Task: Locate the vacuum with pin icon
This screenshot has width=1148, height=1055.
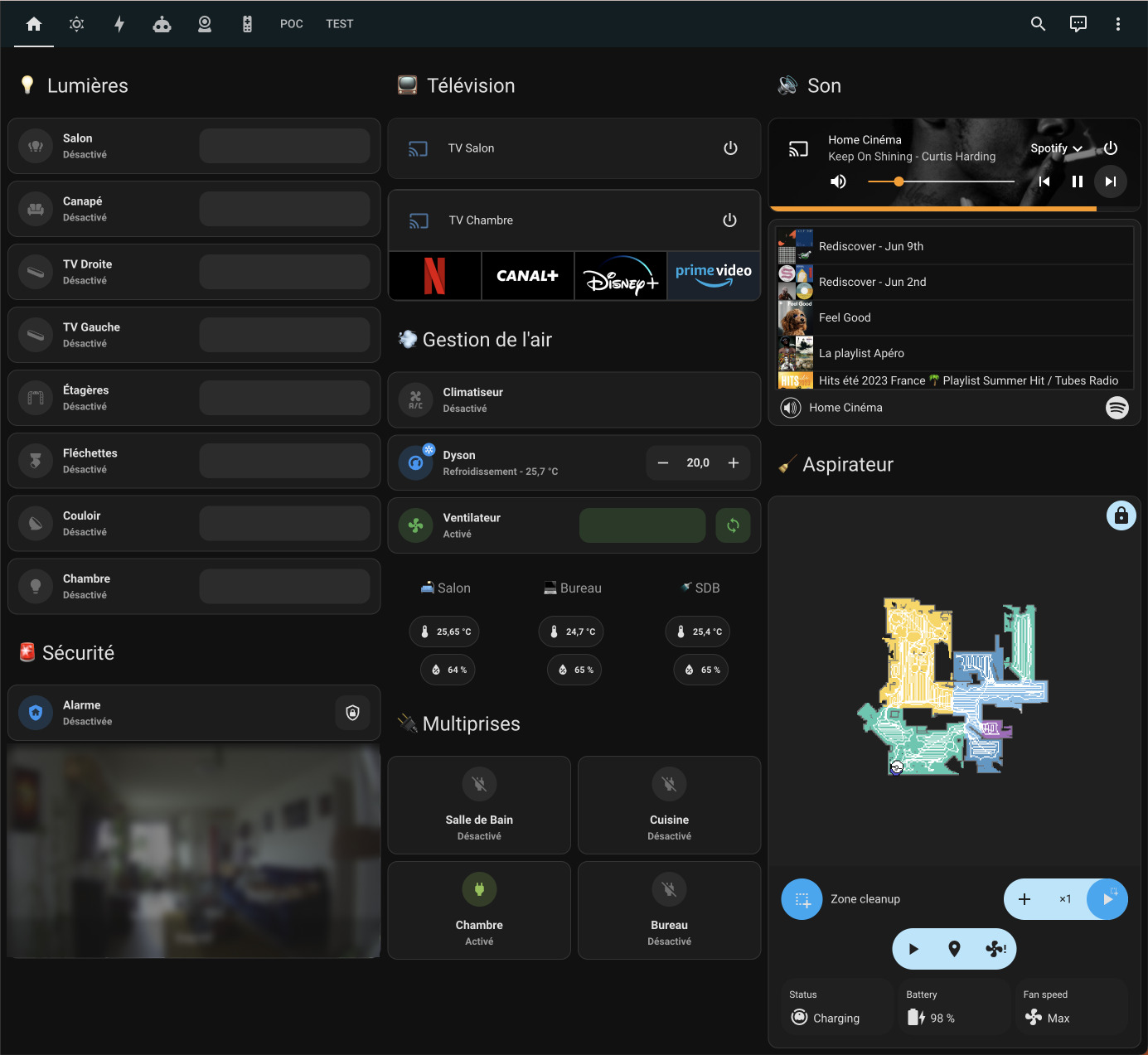Action: [954, 949]
